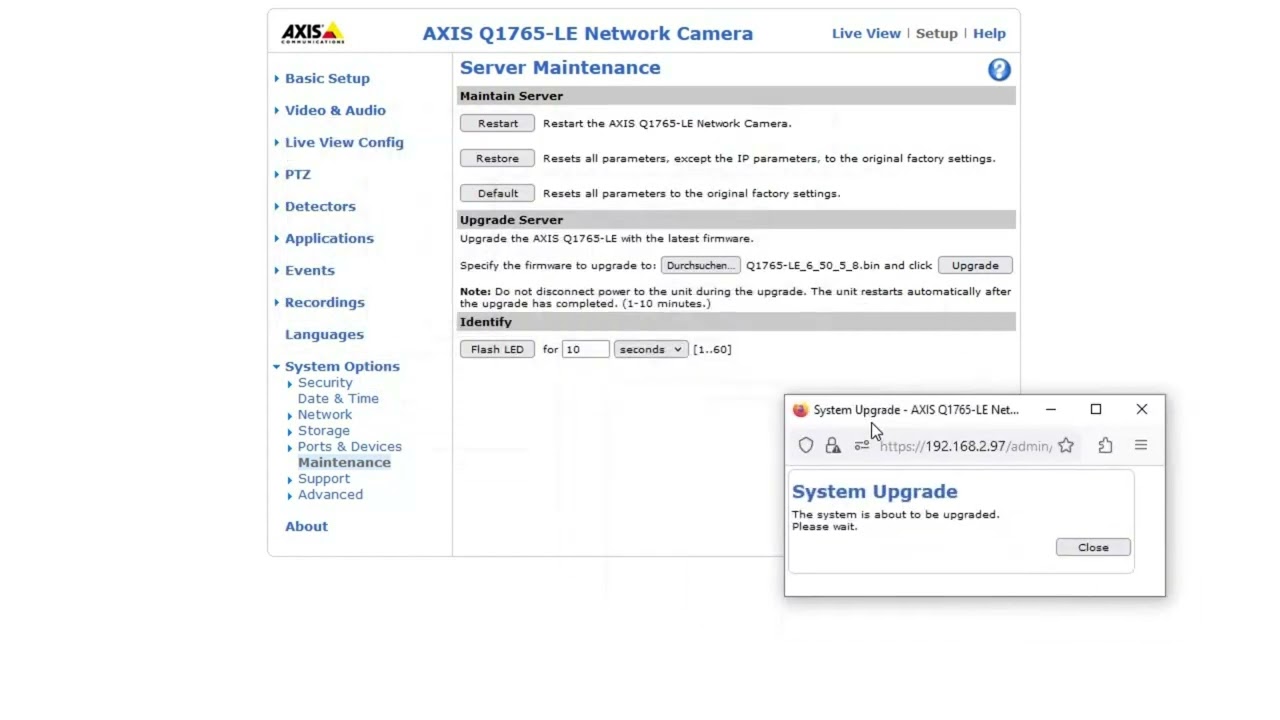This screenshot has width=1280, height=720.
Task: Open the Setup link in header
Action: [x=937, y=33]
